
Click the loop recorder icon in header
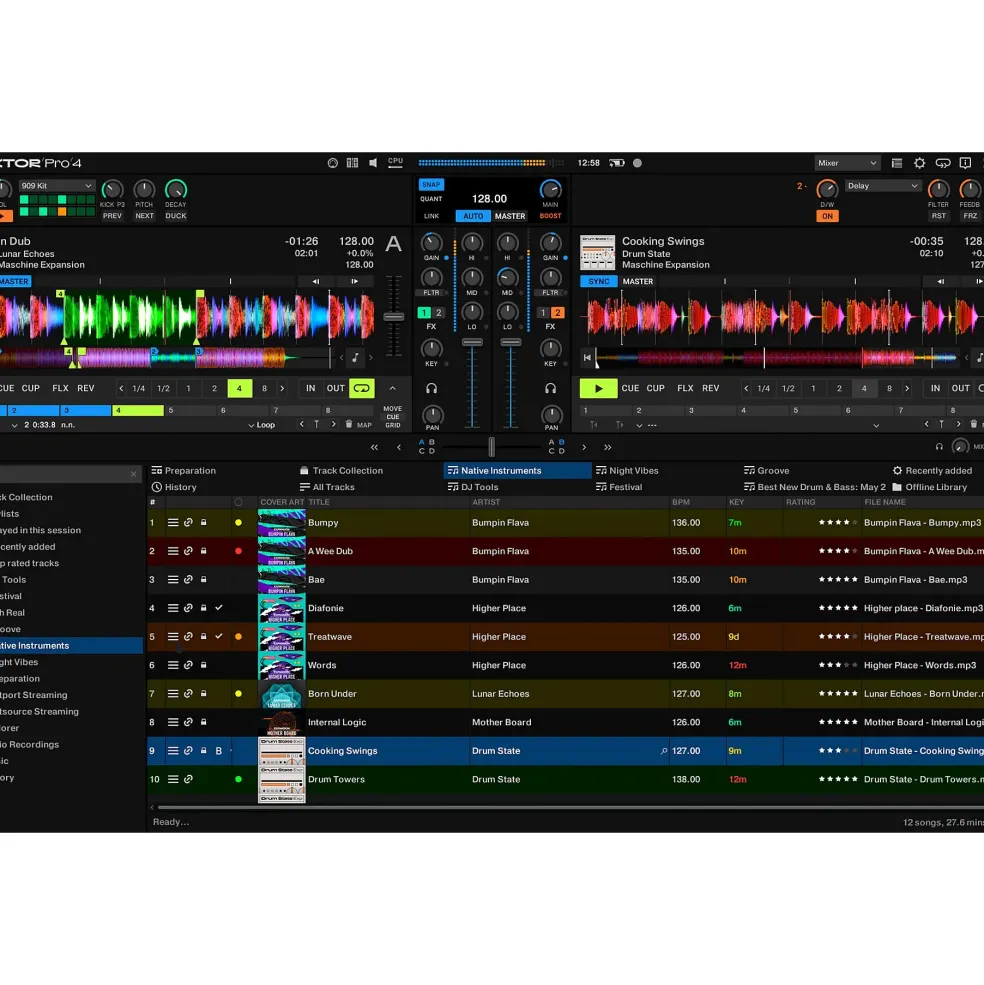943,163
